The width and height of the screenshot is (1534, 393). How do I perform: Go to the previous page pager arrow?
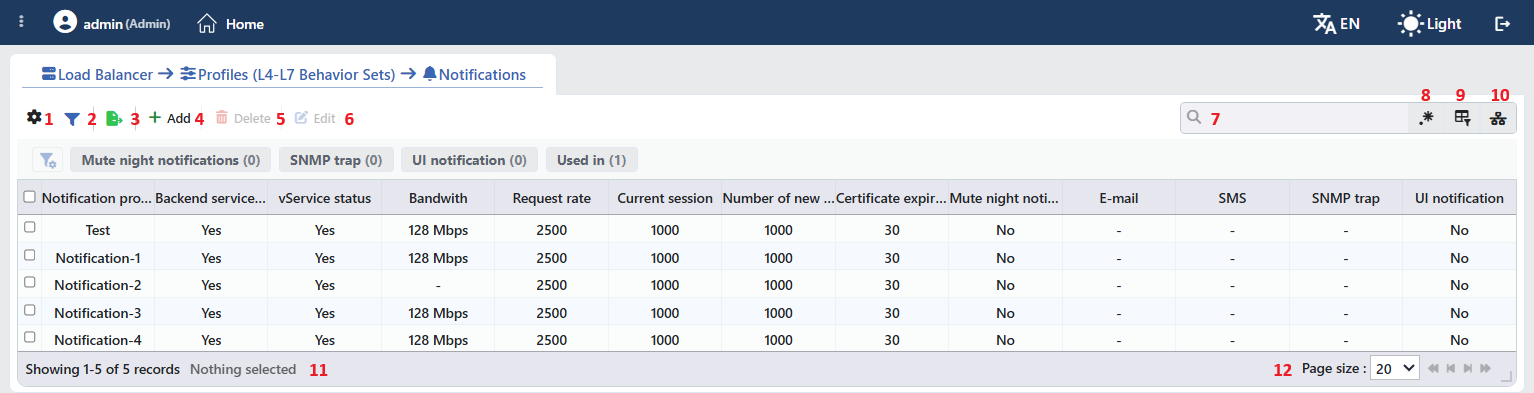click(x=1451, y=369)
